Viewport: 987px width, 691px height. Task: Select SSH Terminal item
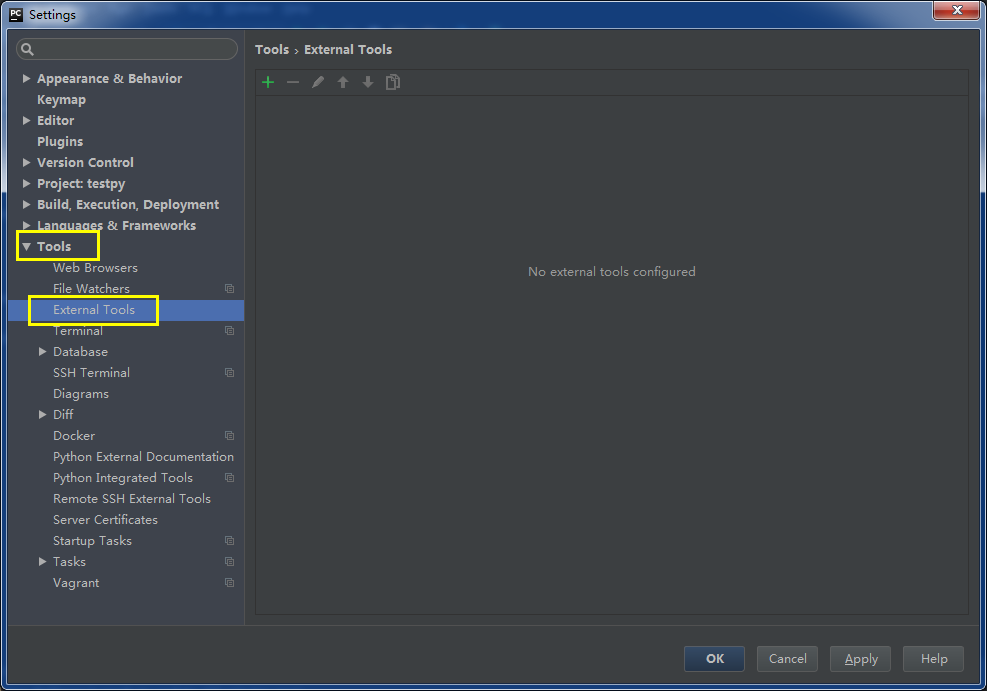click(x=91, y=373)
